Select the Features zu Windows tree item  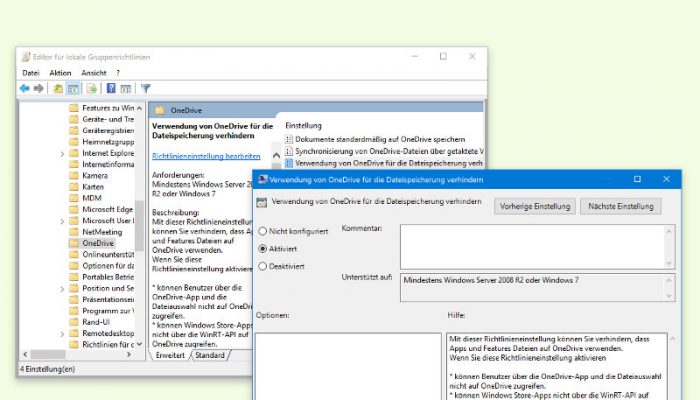click(108, 108)
